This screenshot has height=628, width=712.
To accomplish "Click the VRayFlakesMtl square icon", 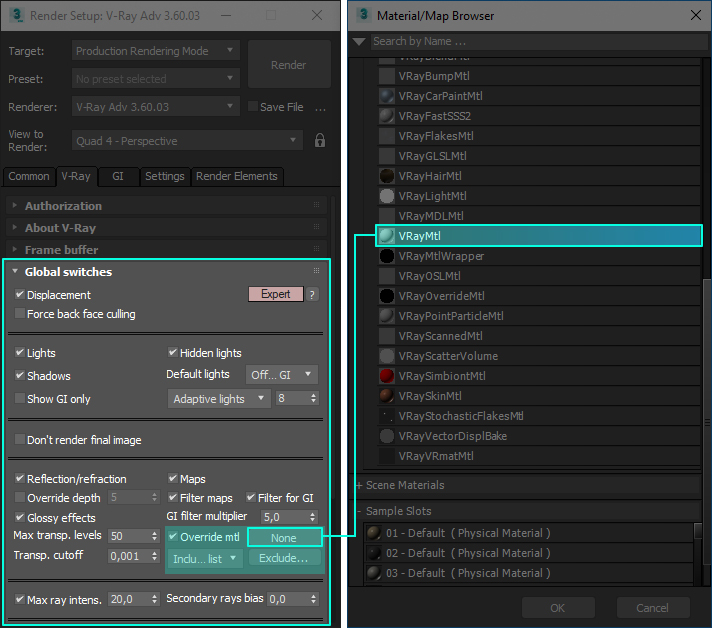I will [386, 136].
